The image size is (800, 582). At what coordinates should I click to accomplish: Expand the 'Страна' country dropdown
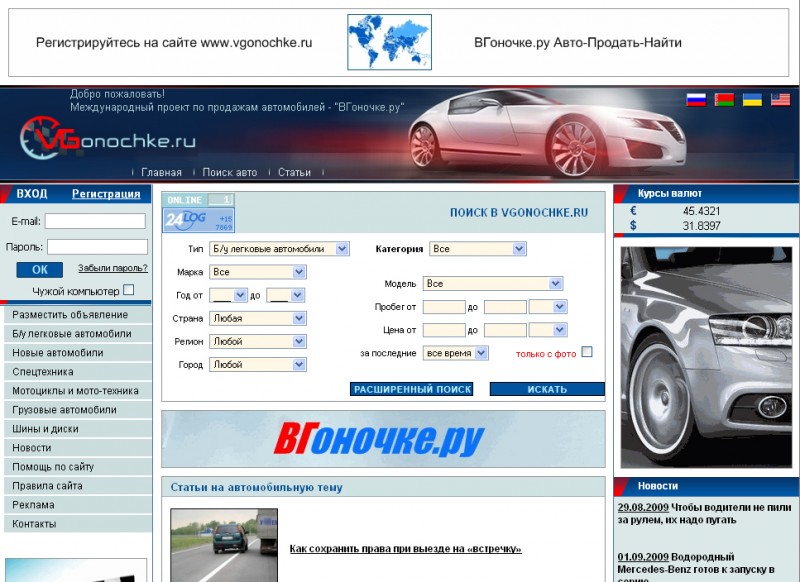(x=258, y=318)
